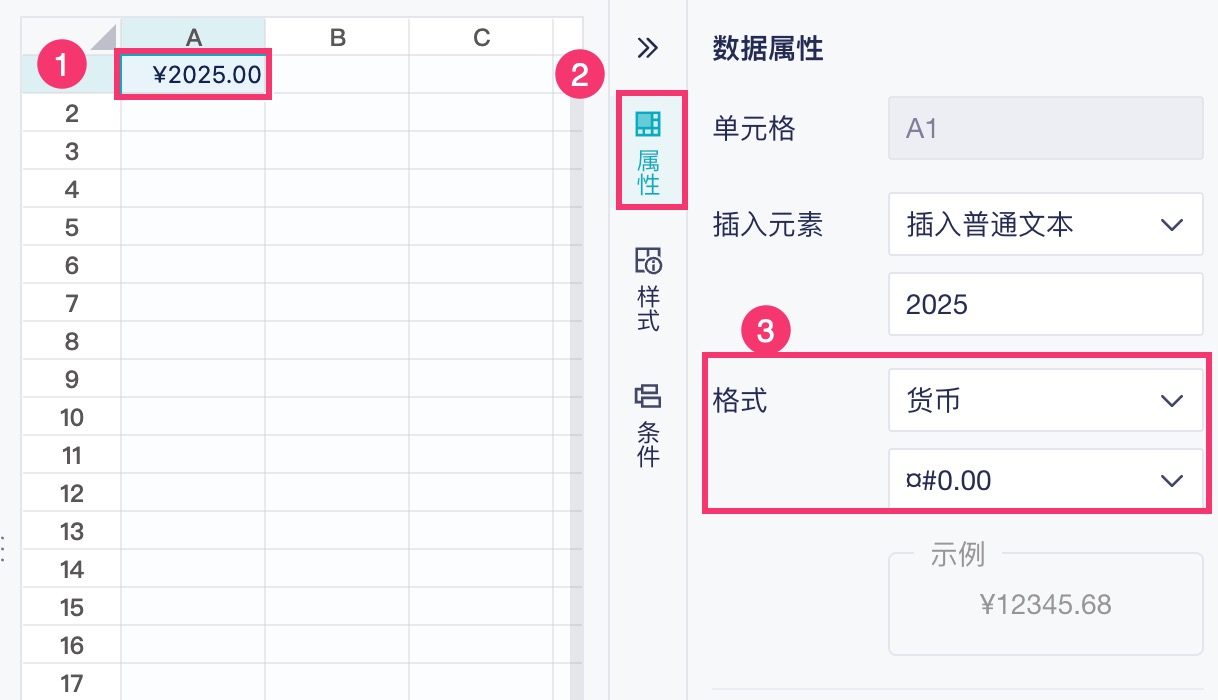Click the vertical scrollbar of the sheet
1218x700 pixels.
(x=576, y=400)
